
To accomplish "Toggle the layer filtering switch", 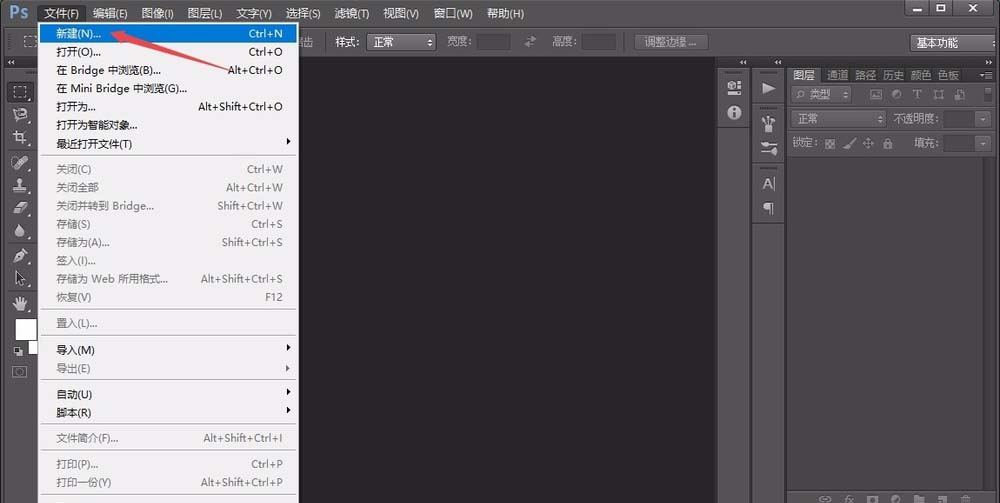I will (988, 94).
